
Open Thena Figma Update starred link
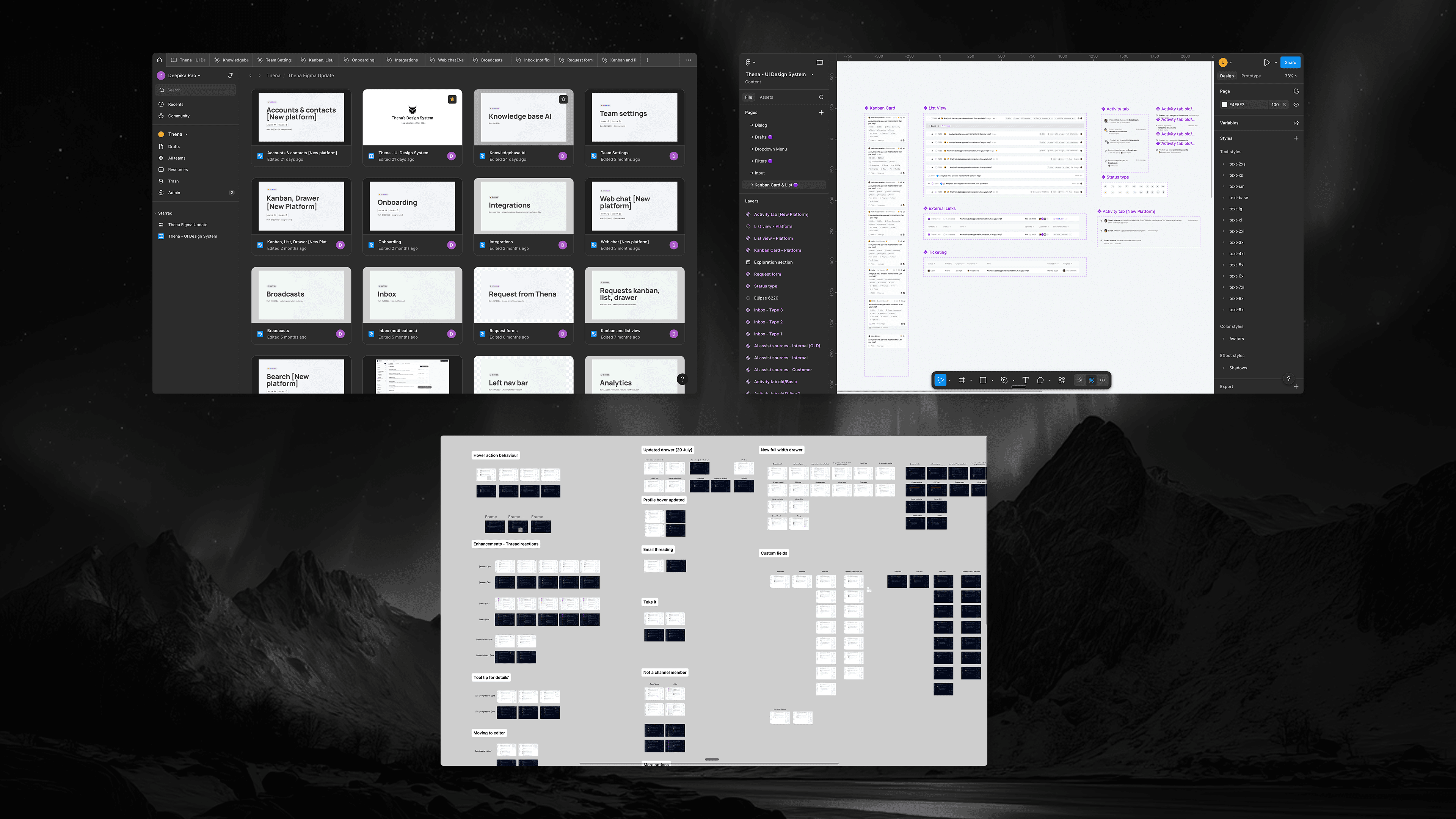(188, 224)
